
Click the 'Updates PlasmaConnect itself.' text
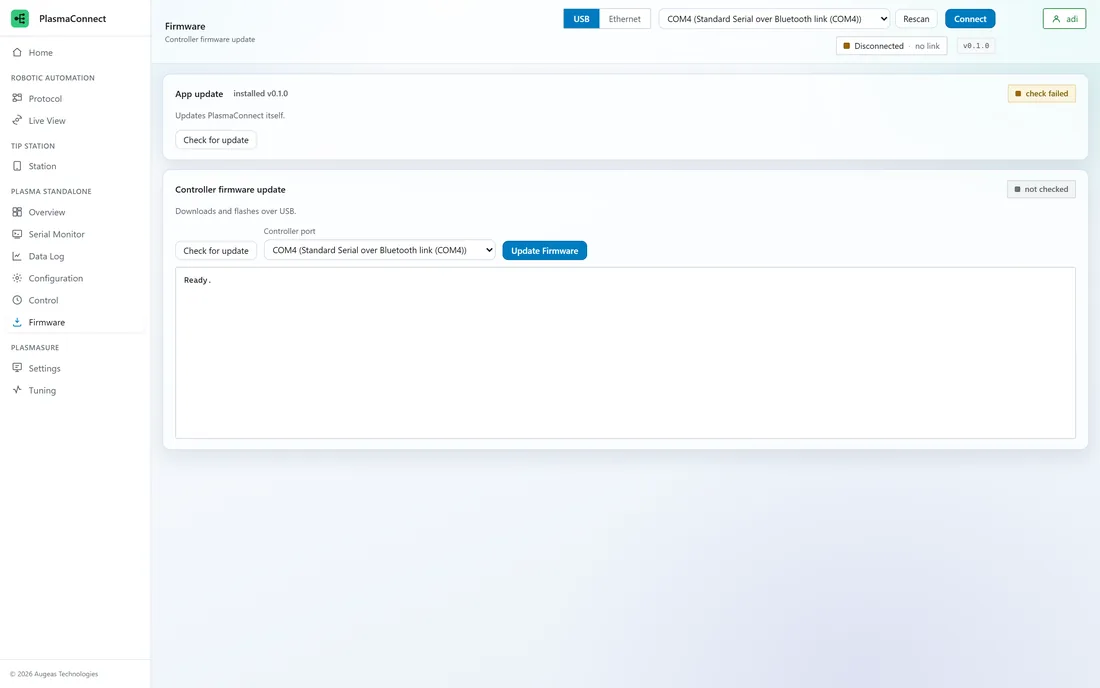[x=230, y=116]
